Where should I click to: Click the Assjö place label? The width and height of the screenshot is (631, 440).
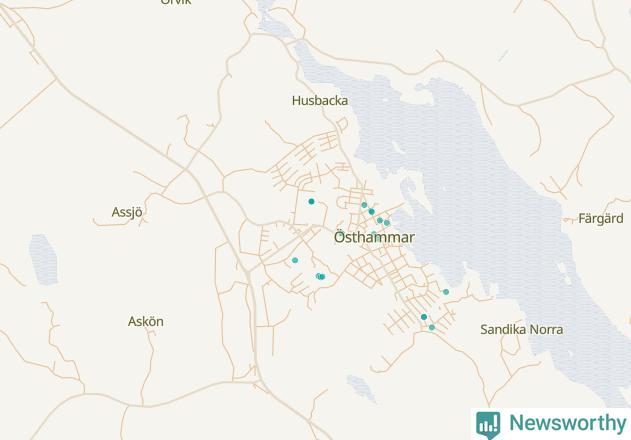pyautogui.click(x=127, y=212)
